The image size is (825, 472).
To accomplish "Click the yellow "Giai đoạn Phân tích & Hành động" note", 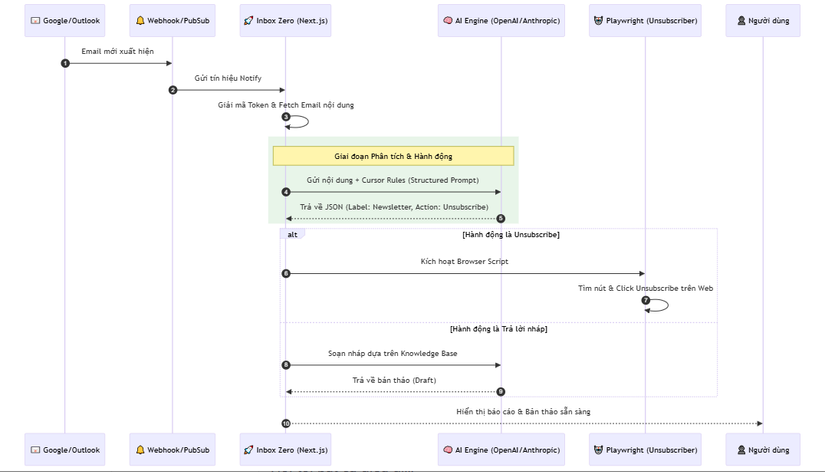I will [393, 156].
